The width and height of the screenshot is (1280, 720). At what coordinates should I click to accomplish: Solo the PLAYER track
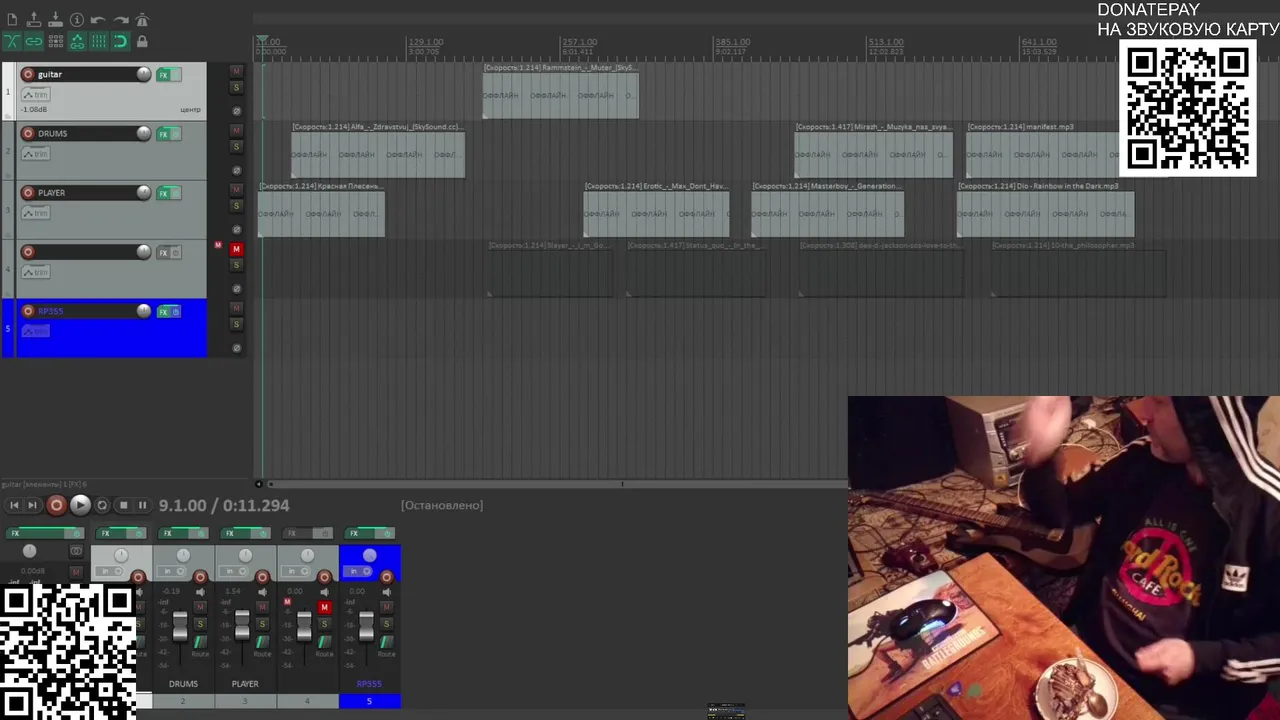[x=236, y=206]
